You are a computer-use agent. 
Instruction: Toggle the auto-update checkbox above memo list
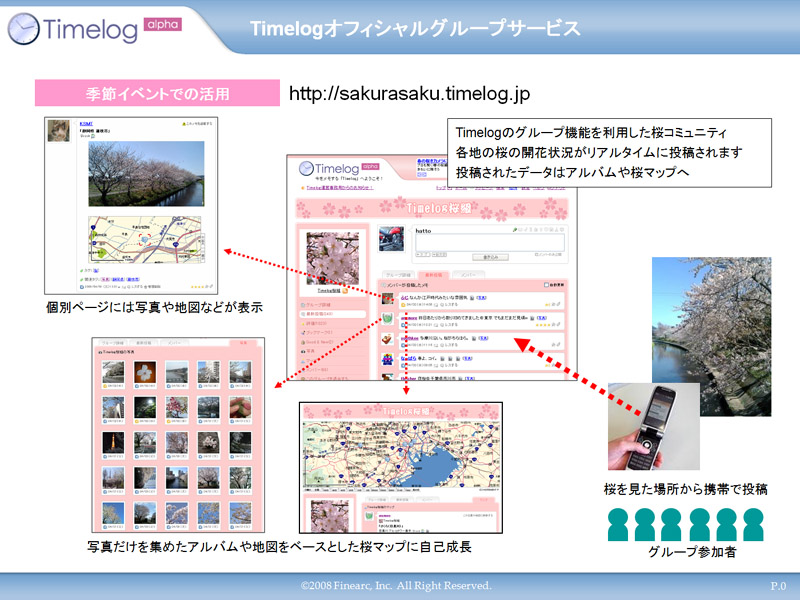click(544, 285)
